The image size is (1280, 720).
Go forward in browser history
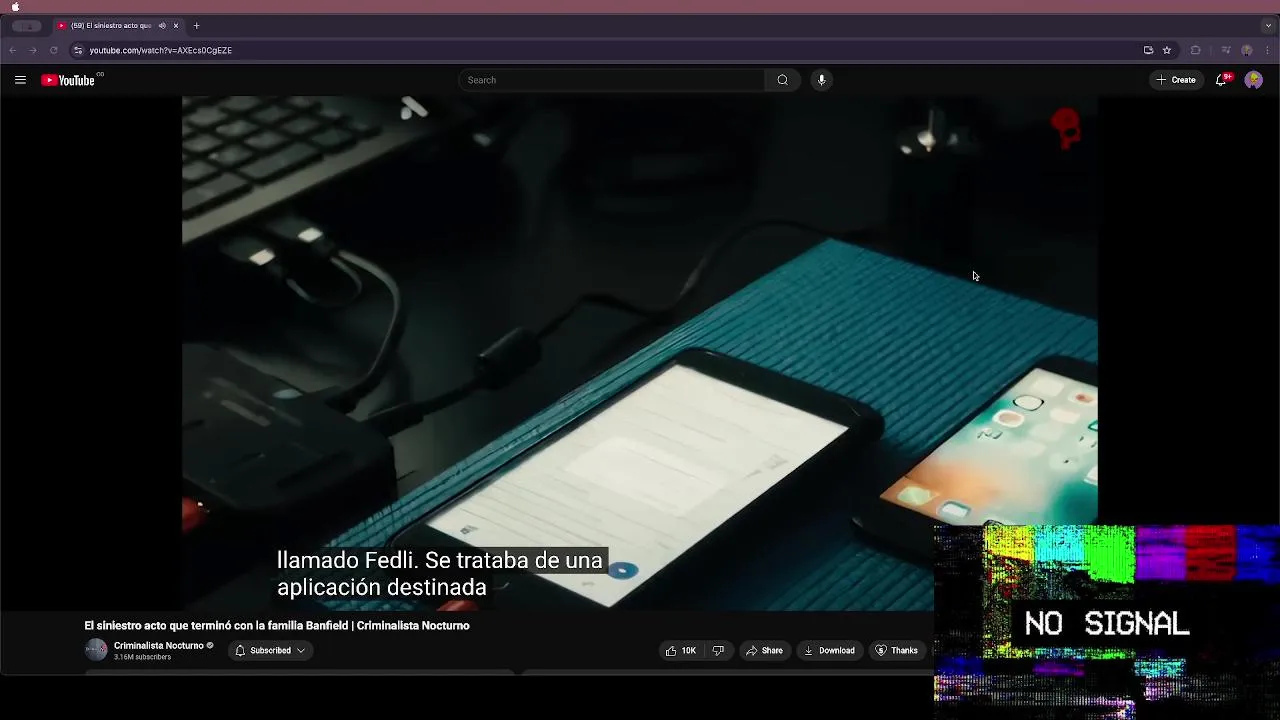[x=33, y=50]
